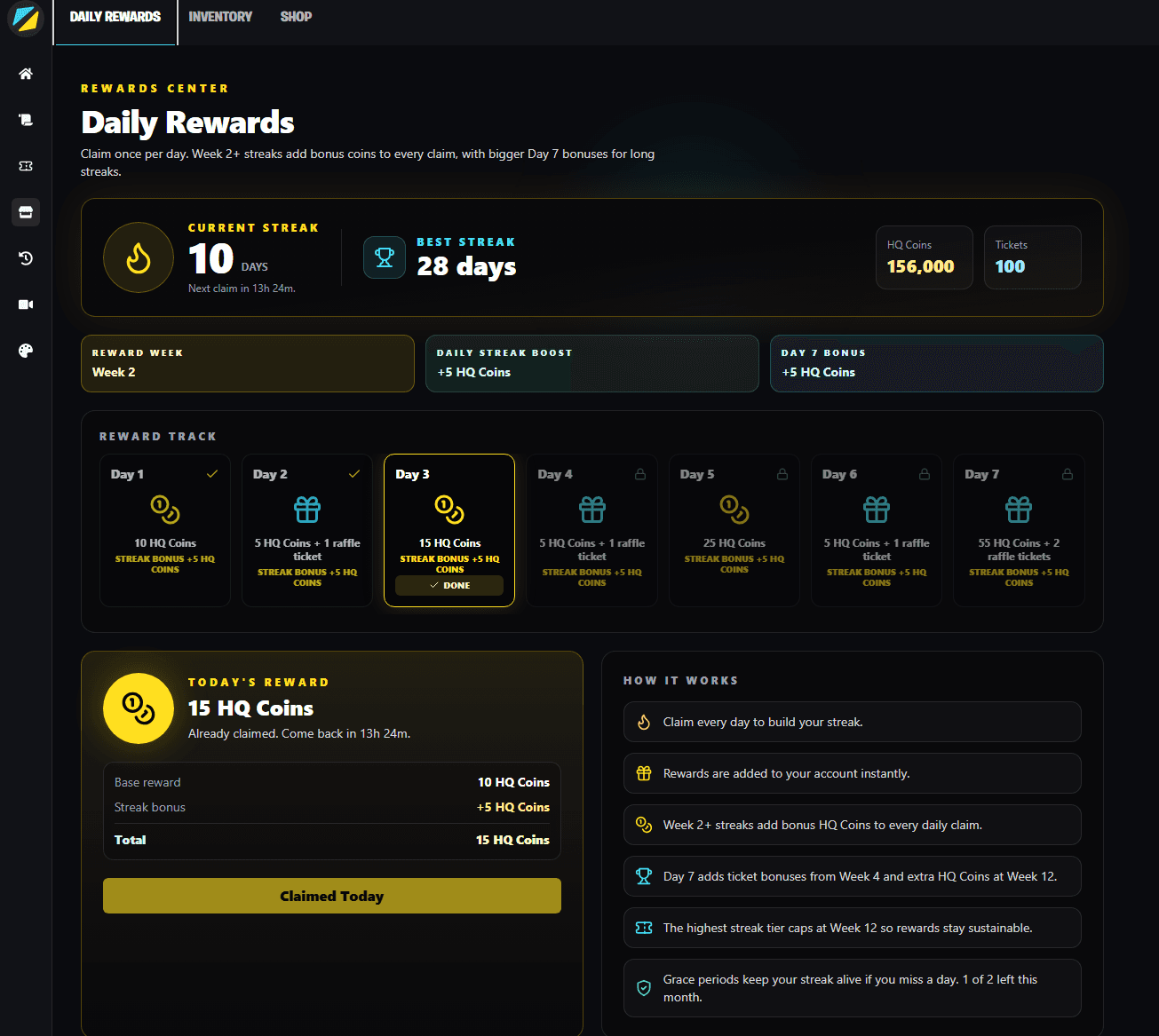Click the Tickets 100 balance box

1033,257
